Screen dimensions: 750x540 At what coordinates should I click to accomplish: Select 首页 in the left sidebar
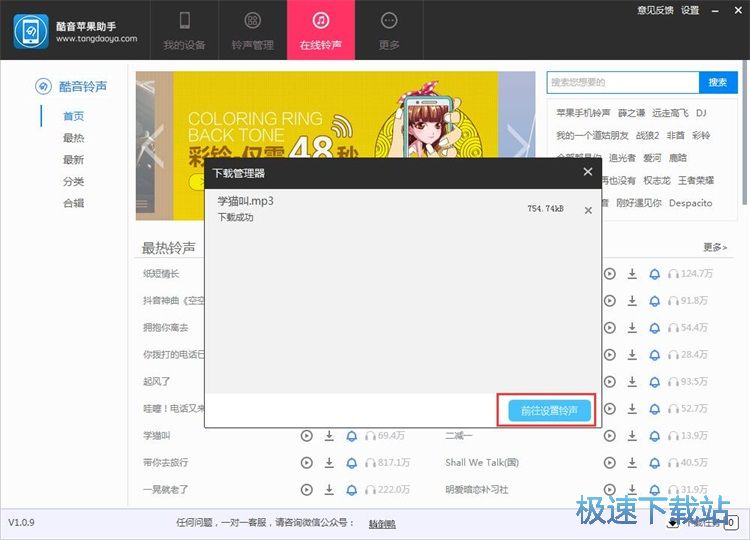pyautogui.click(x=73, y=116)
